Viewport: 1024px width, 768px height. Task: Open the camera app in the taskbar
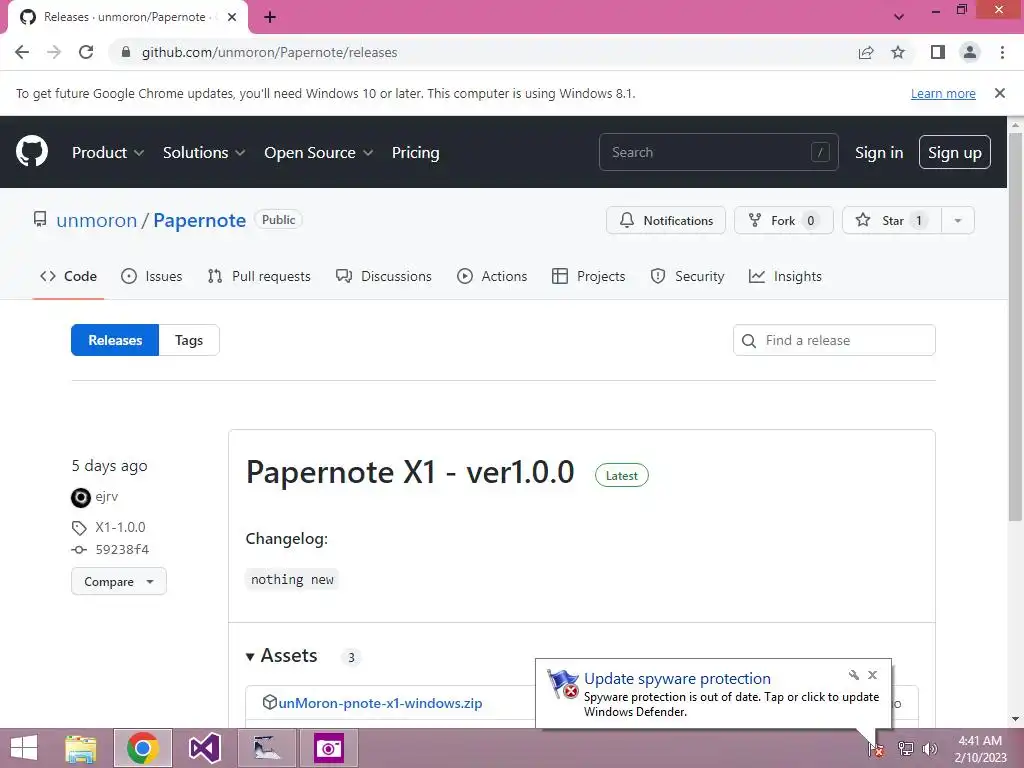point(328,748)
